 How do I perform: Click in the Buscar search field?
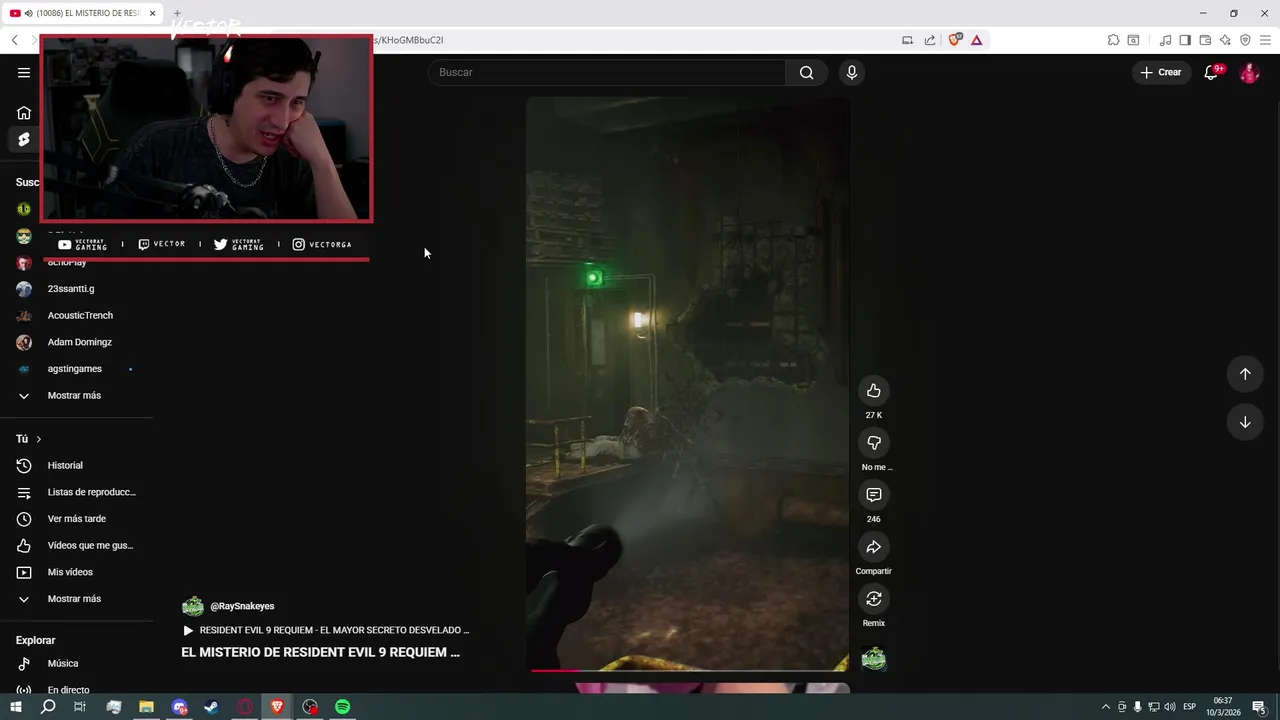[x=607, y=72]
